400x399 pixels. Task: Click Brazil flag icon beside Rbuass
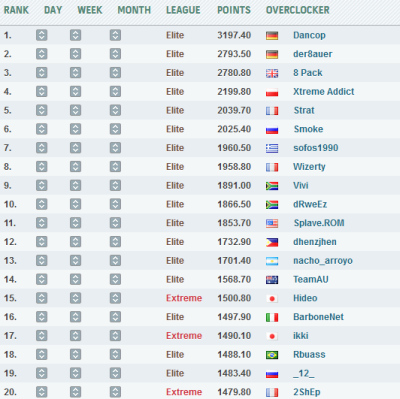pyautogui.click(x=272, y=355)
